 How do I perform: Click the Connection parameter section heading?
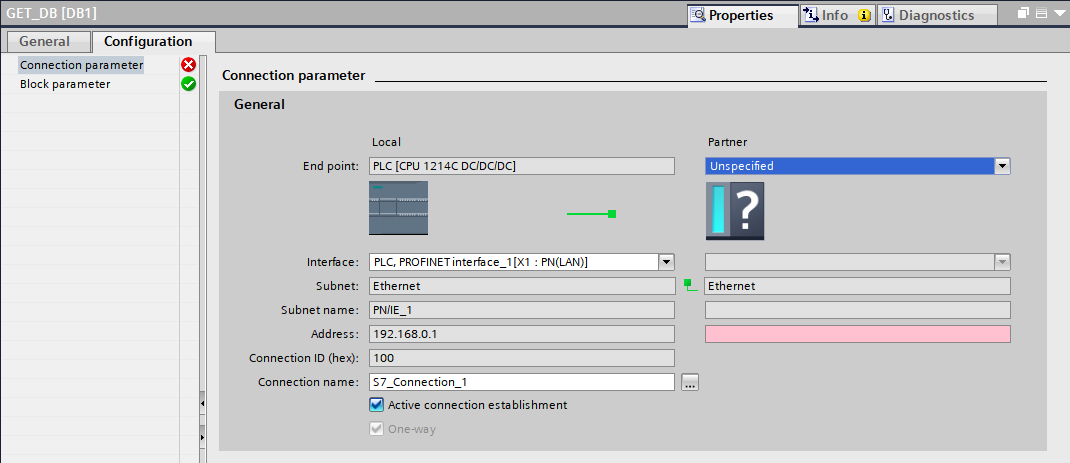294,76
